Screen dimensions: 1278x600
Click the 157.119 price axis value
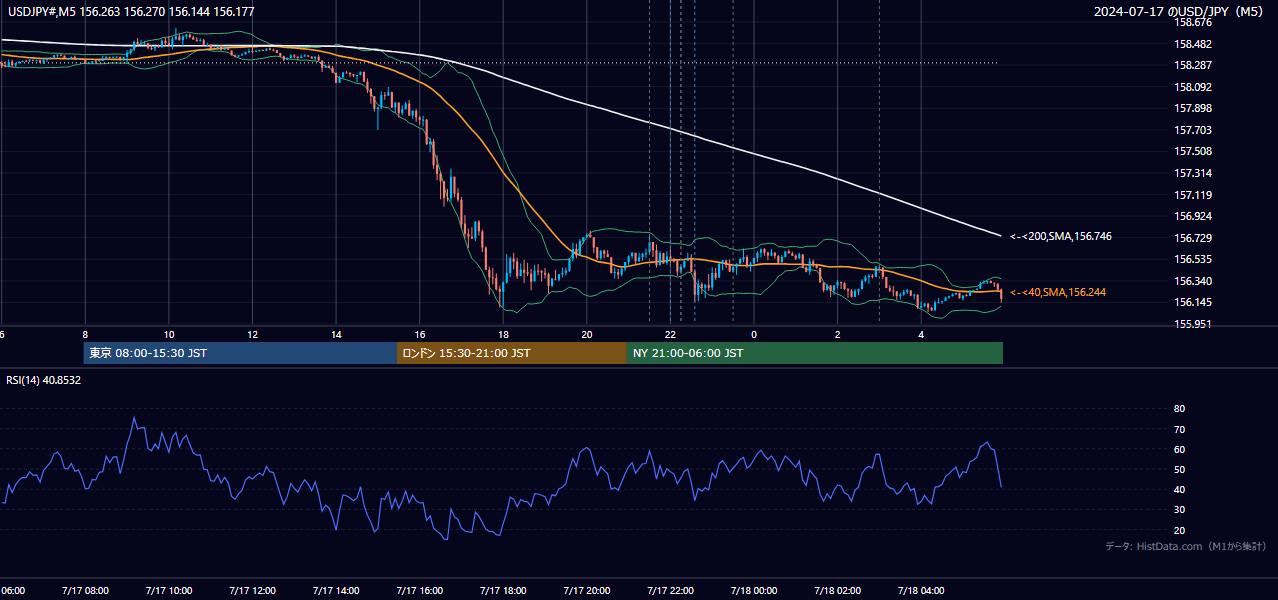[x=1193, y=195]
